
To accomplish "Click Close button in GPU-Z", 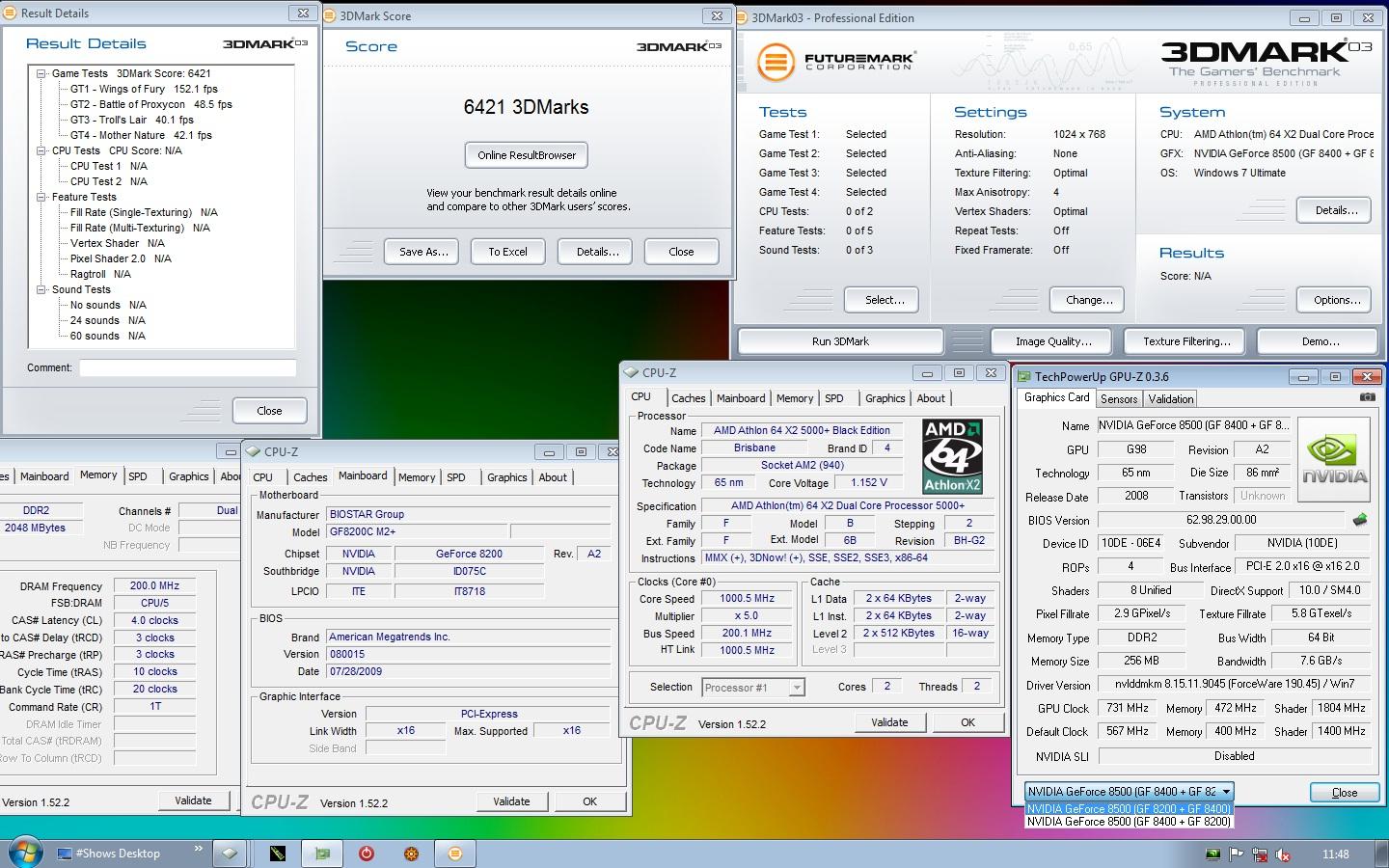I will (x=1345, y=792).
